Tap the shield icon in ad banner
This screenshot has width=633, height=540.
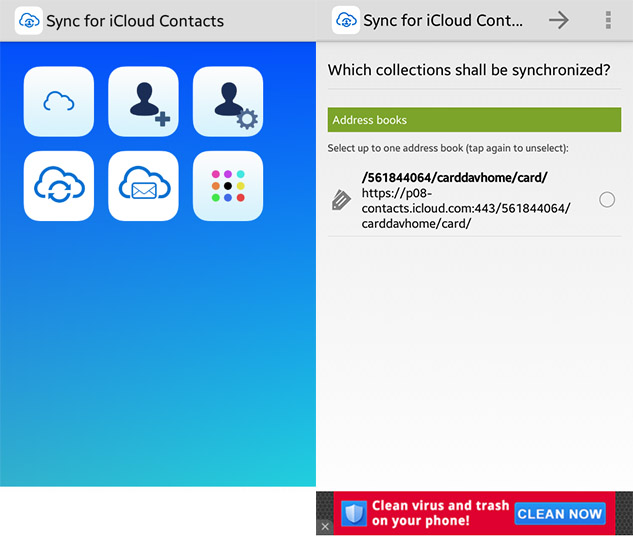point(354,513)
